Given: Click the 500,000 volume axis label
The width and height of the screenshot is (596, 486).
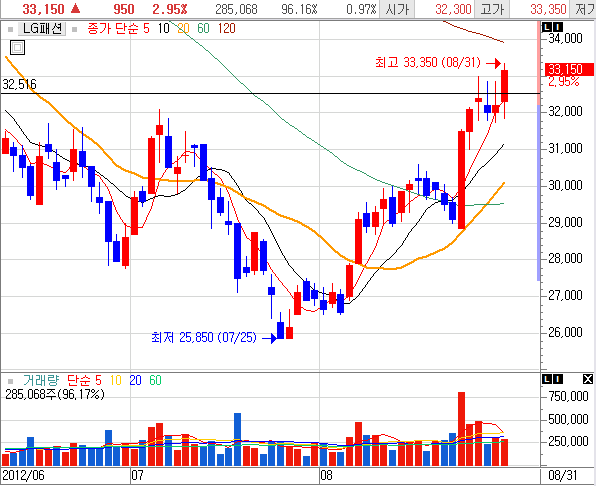Looking at the screenshot, I should (568, 419).
